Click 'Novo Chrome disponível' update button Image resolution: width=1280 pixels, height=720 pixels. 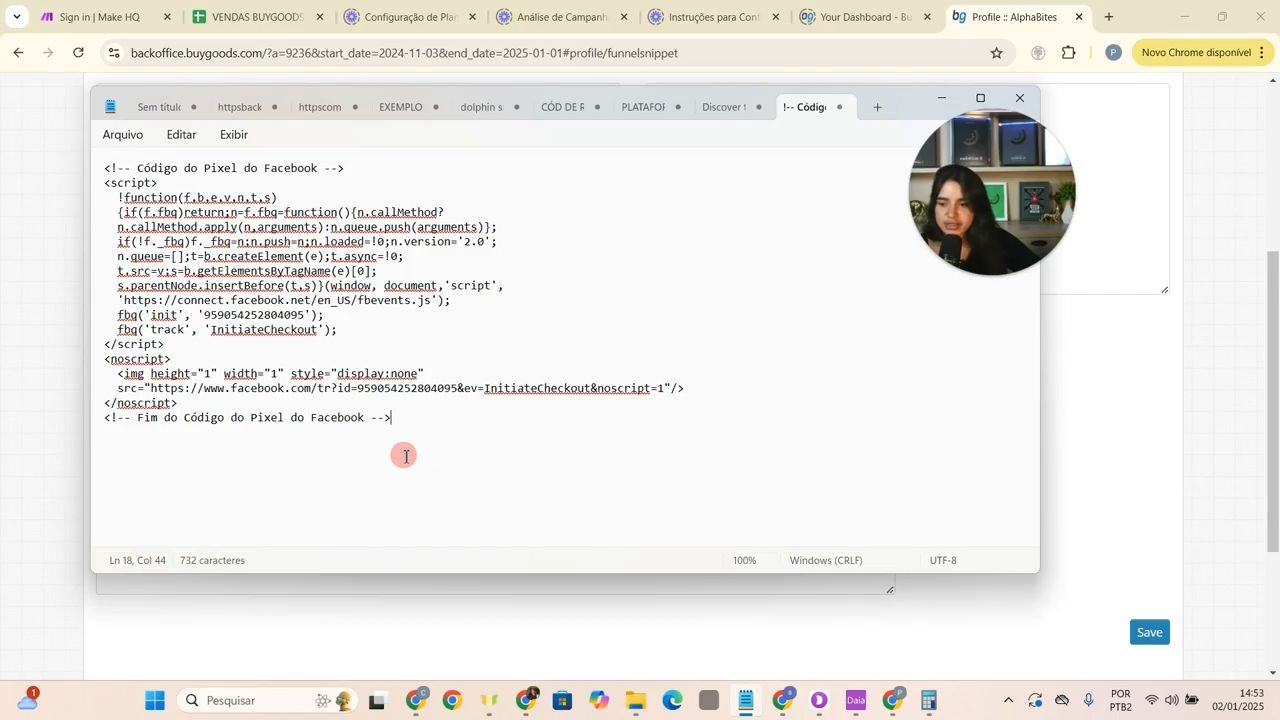1195,53
